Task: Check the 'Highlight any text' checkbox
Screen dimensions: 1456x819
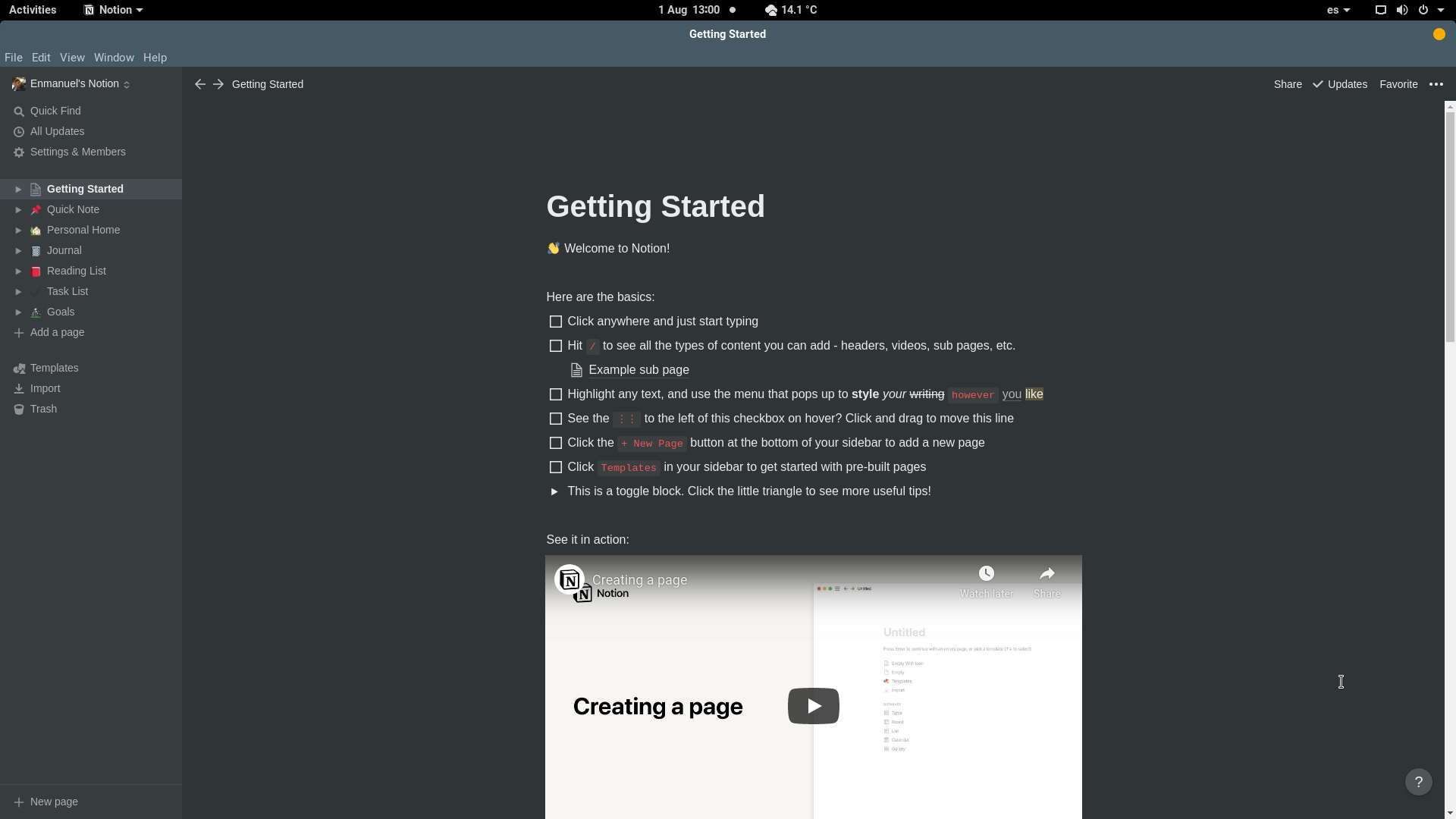Action: click(556, 394)
